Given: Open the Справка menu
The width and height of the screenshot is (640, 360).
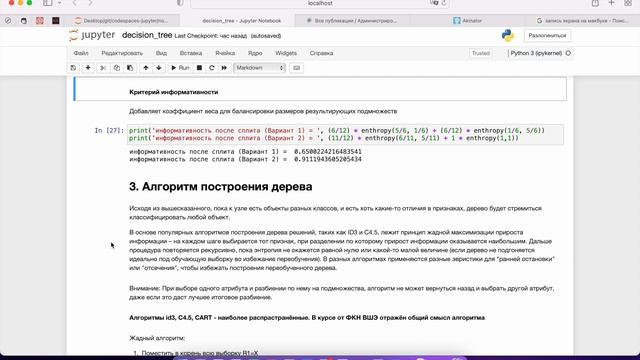Looking at the screenshot, I should 321,53.
